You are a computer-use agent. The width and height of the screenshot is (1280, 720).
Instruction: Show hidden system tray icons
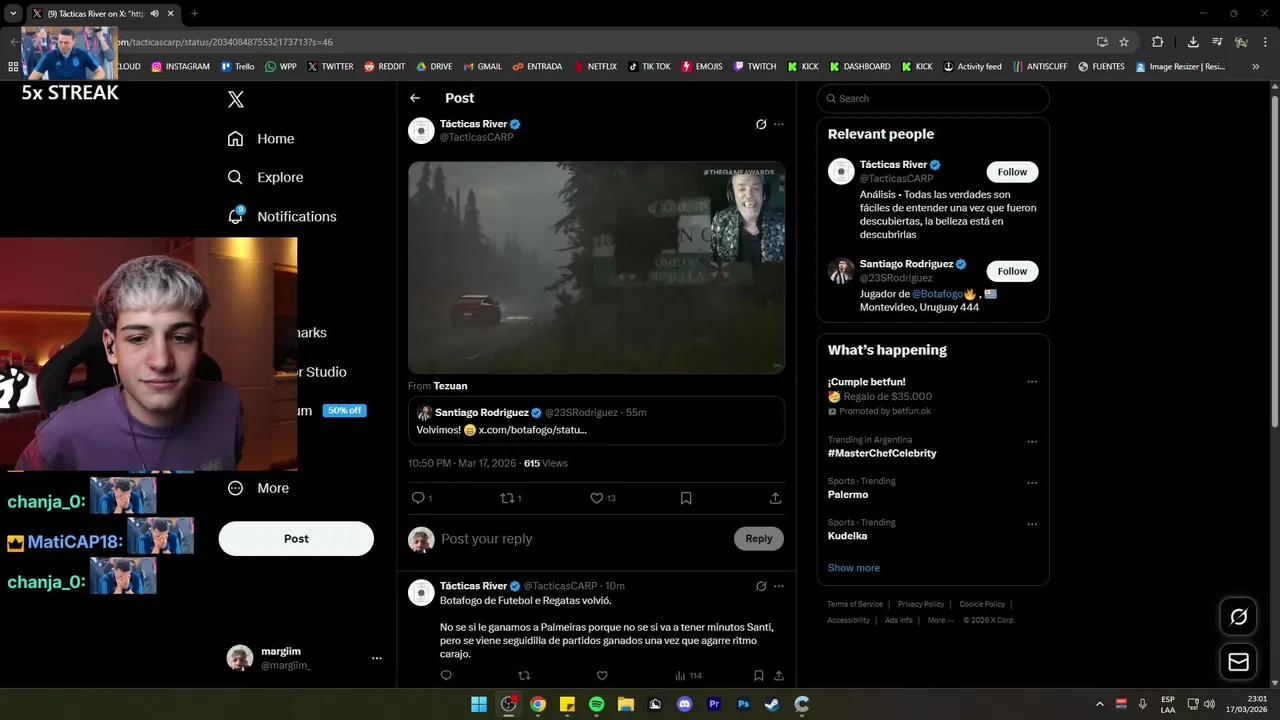point(1100,704)
